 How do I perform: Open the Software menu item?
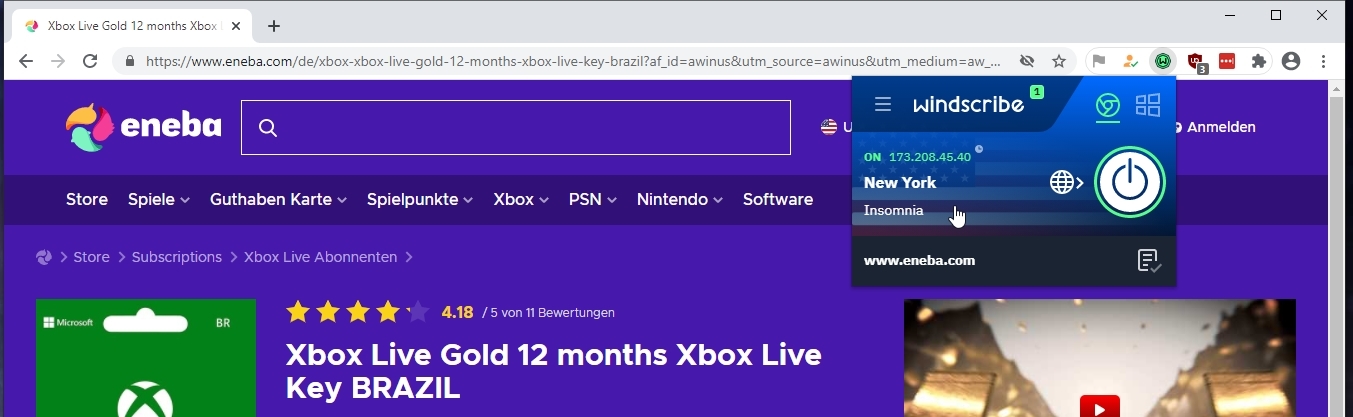(777, 199)
